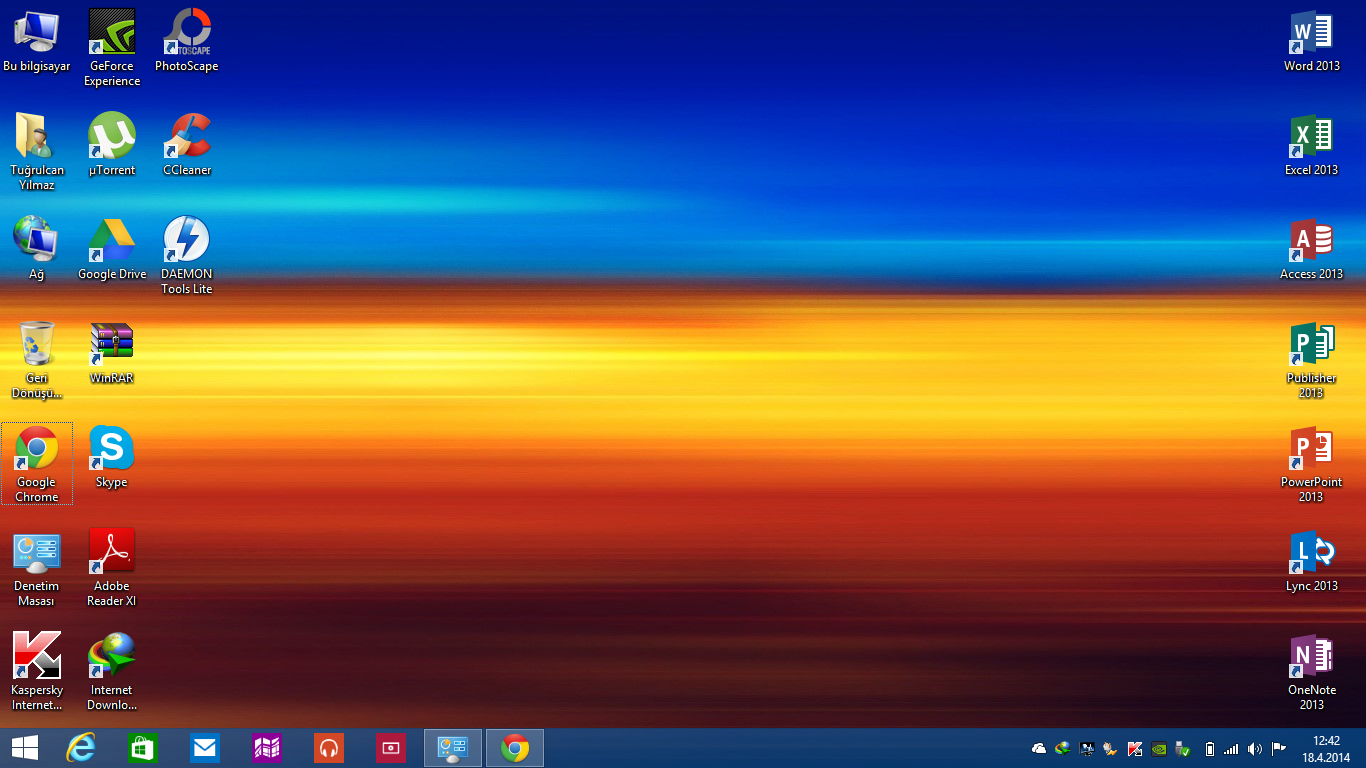Select the PhotoScape desktop shortcut
This screenshot has height=768, width=1366.
[x=186, y=41]
